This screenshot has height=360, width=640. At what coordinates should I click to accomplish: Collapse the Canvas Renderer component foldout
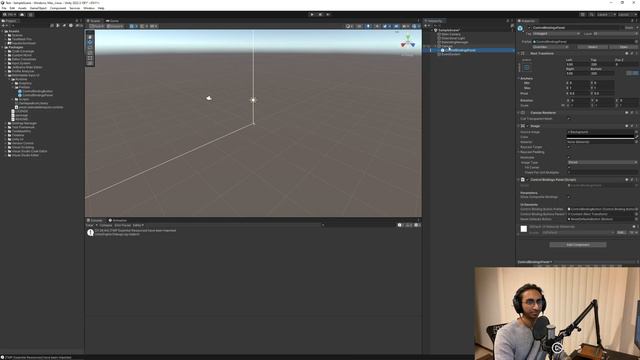click(x=518, y=113)
